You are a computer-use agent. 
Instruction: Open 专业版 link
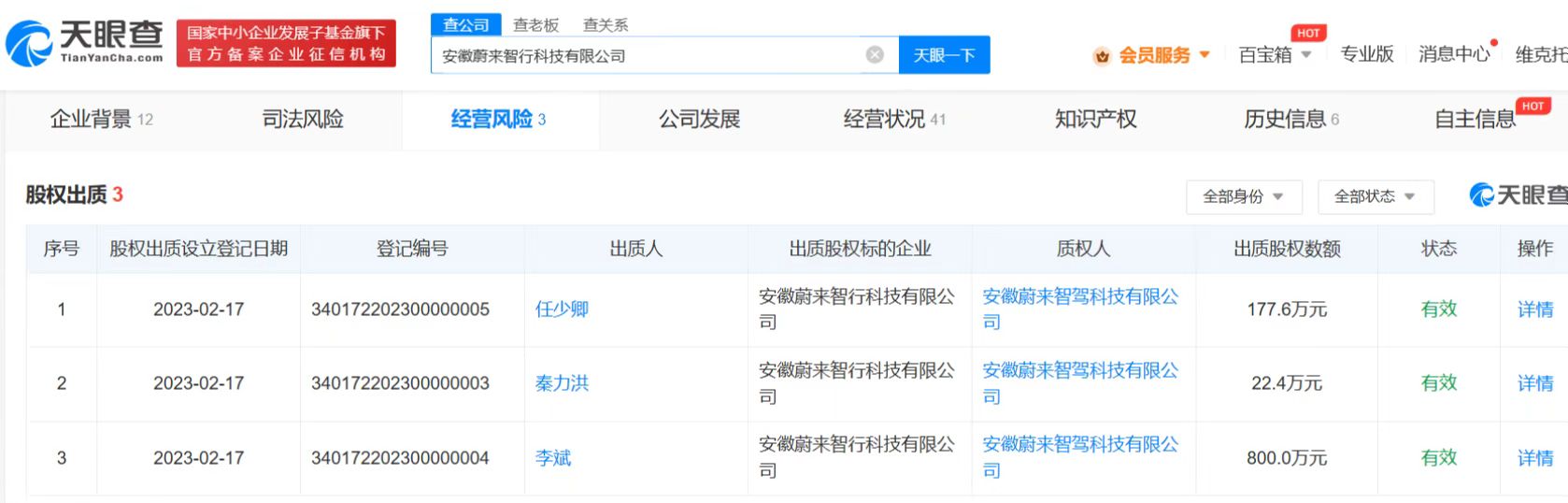(x=1367, y=54)
